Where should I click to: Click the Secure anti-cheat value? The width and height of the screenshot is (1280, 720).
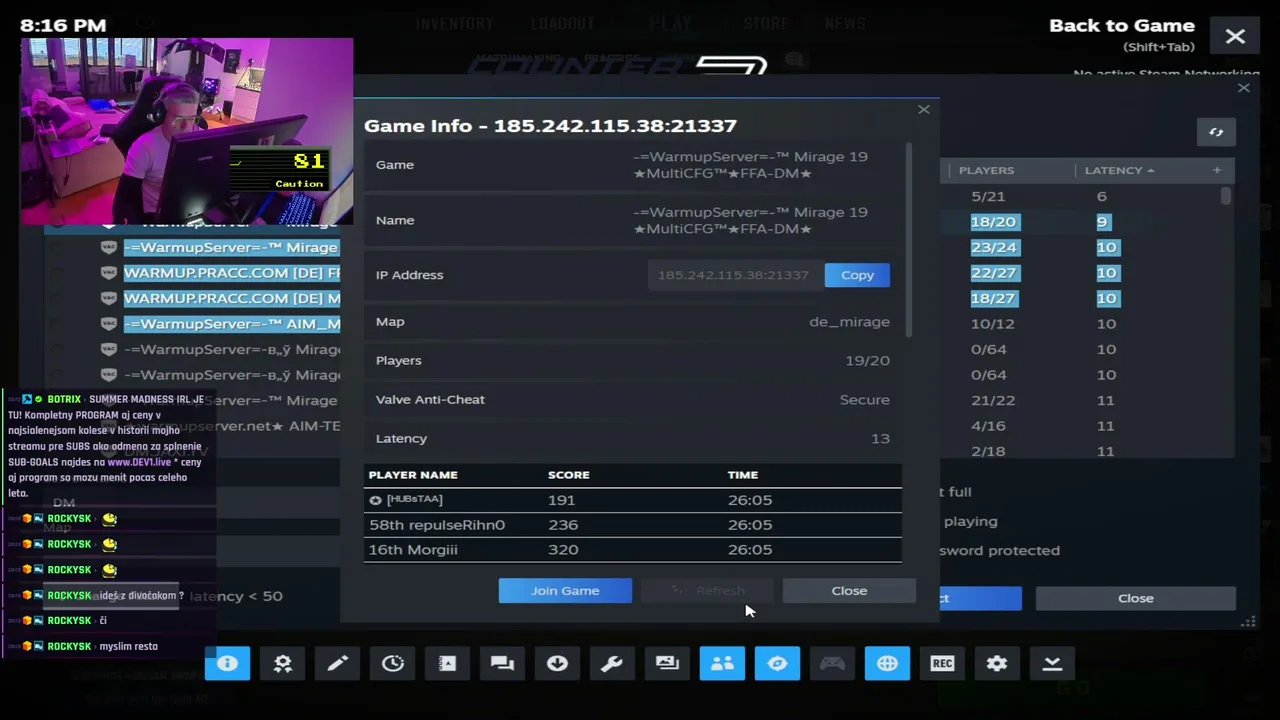tap(864, 400)
